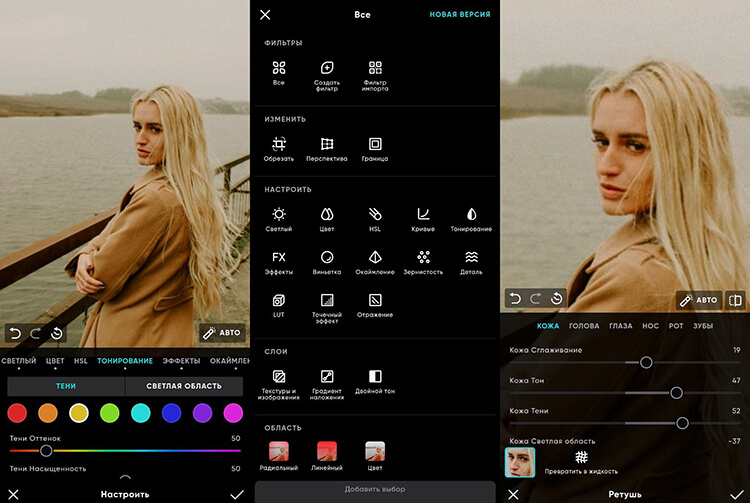Open the Цвет tab in bottom strip
The image size is (750, 503).
55,361
